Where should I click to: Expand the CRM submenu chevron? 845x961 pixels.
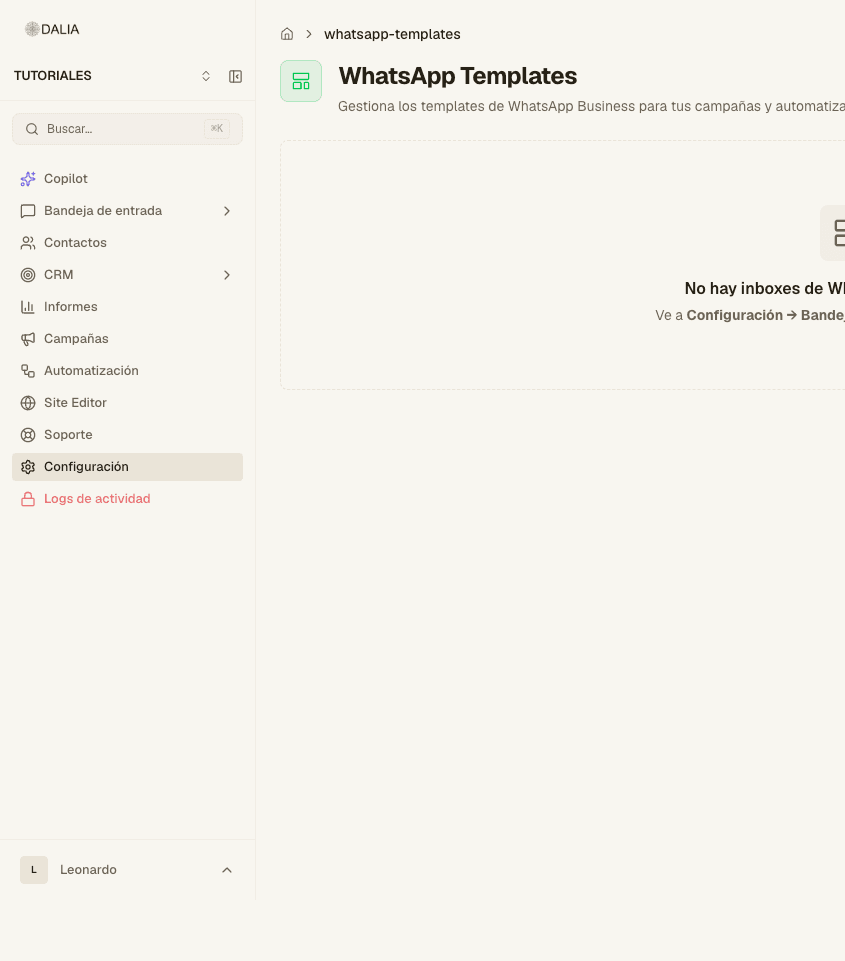click(x=227, y=275)
